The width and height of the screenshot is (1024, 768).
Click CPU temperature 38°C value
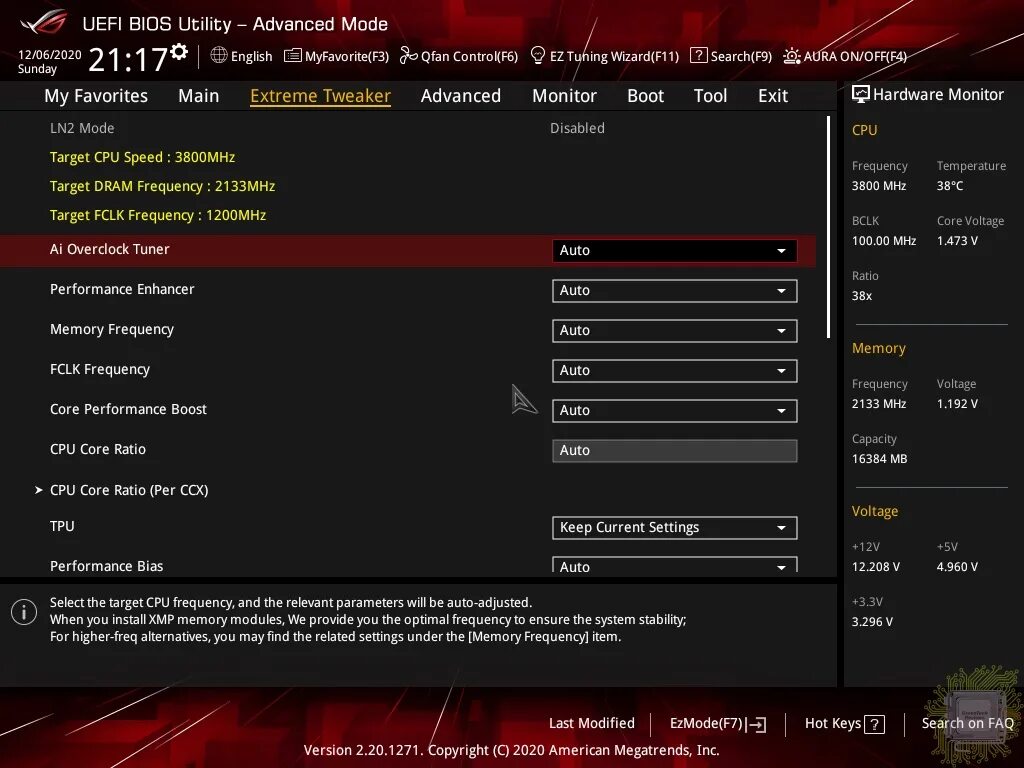click(x=950, y=186)
